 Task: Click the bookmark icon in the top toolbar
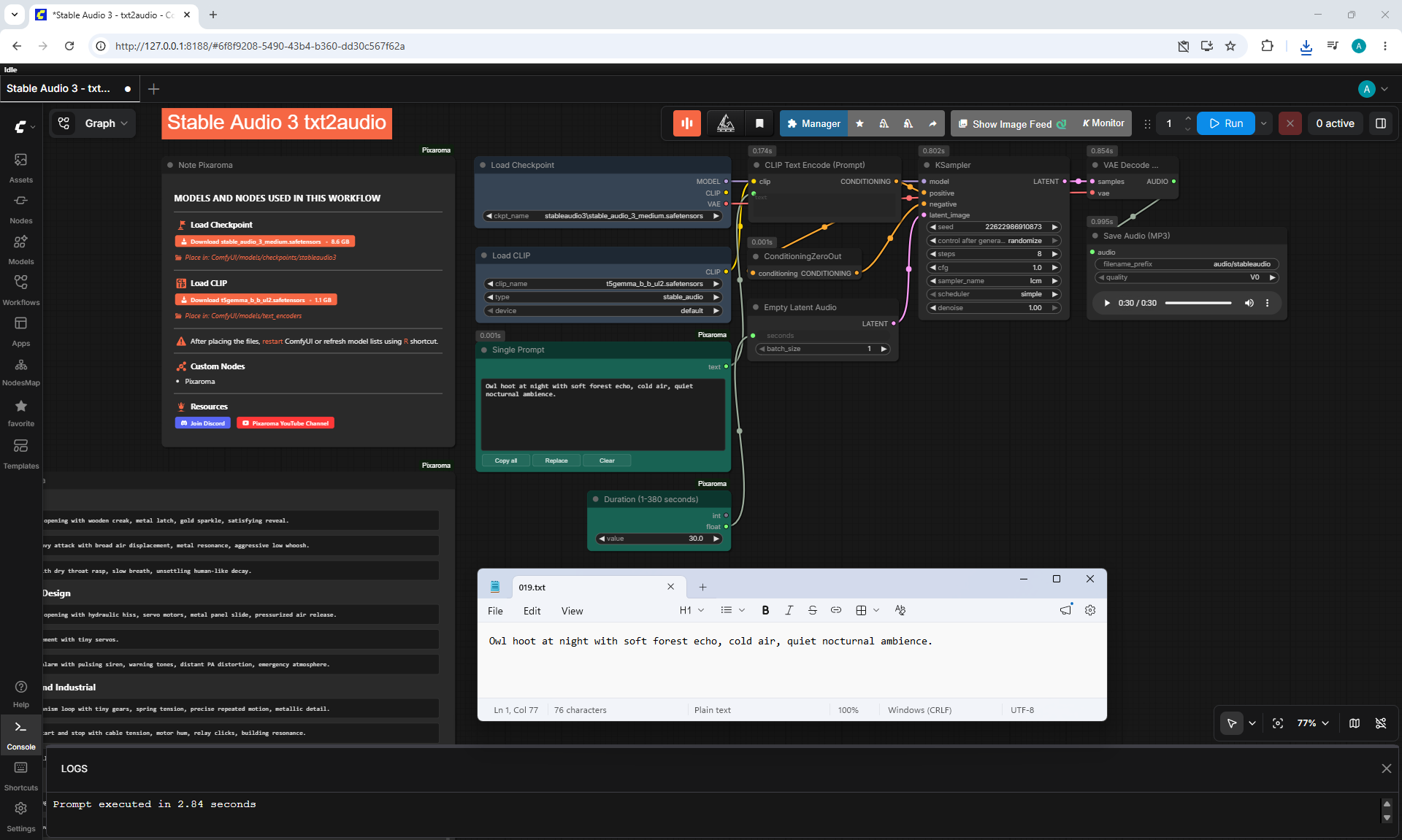[x=759, y=123]
